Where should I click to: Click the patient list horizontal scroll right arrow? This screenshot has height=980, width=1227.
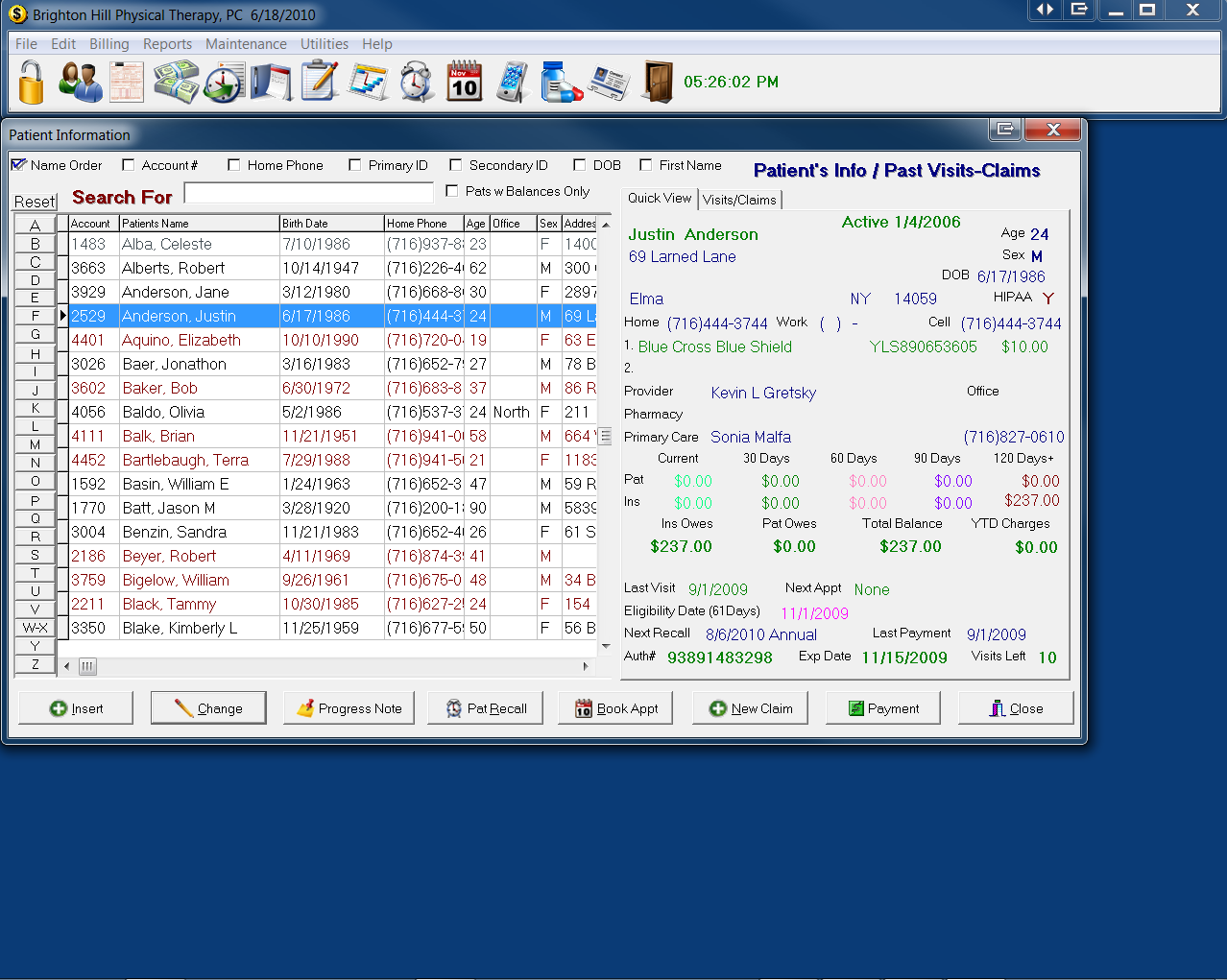click(586, 666)
